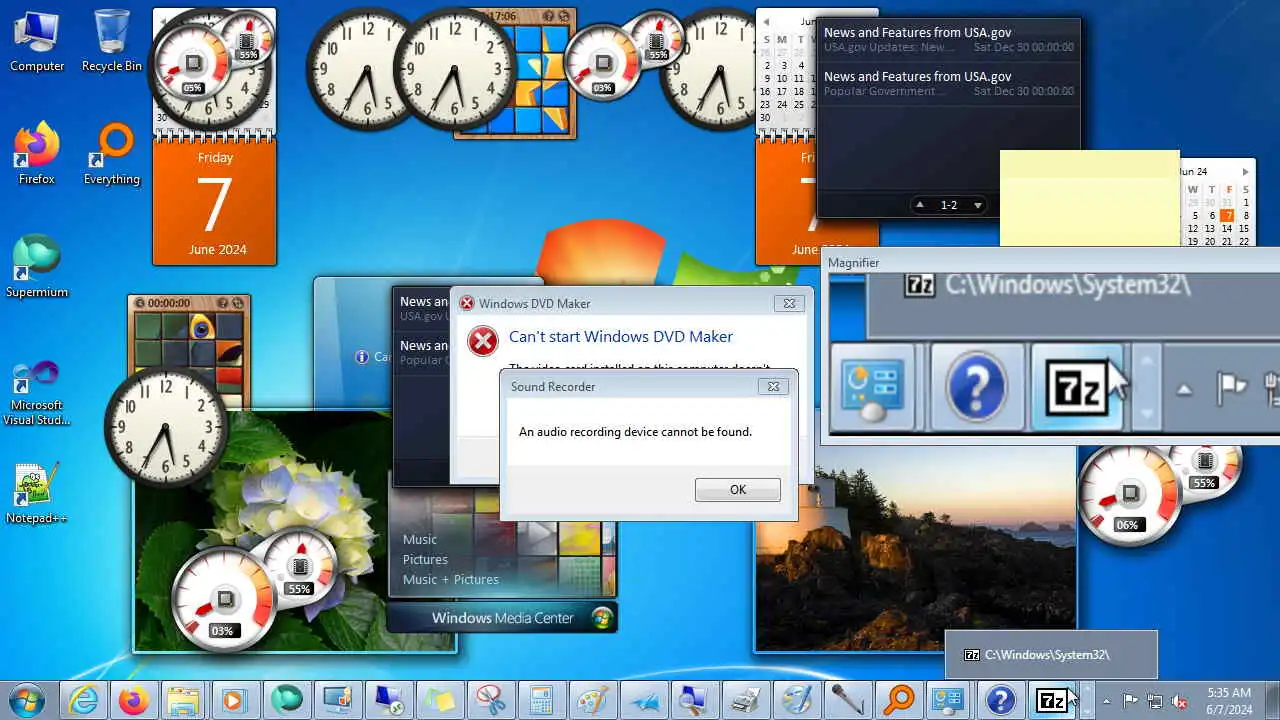Select the Everything desktop shortcut
Viewport: 1280px width, 720px height.
[112, 154]
